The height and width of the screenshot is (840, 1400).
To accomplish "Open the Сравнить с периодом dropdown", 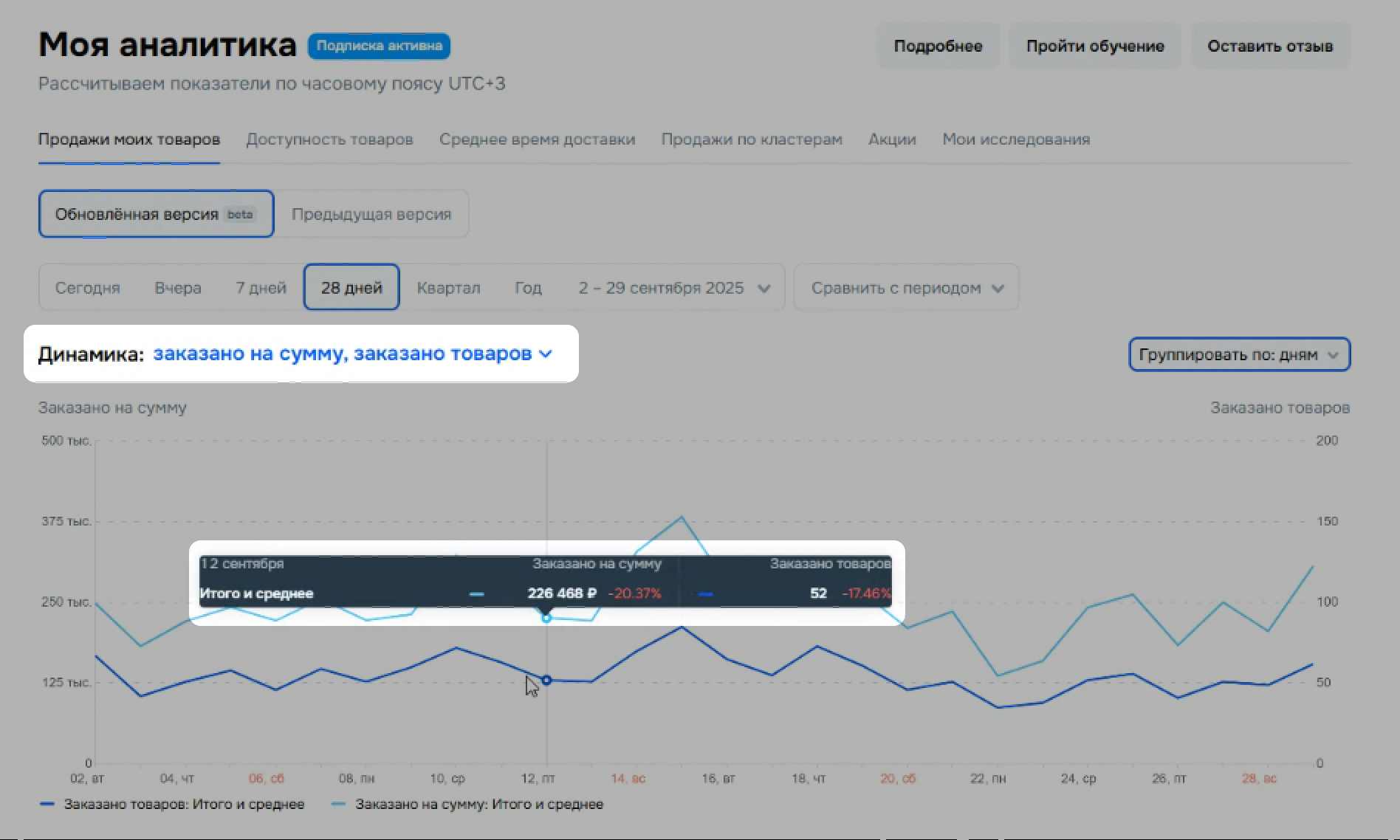I will click(906, 288).
